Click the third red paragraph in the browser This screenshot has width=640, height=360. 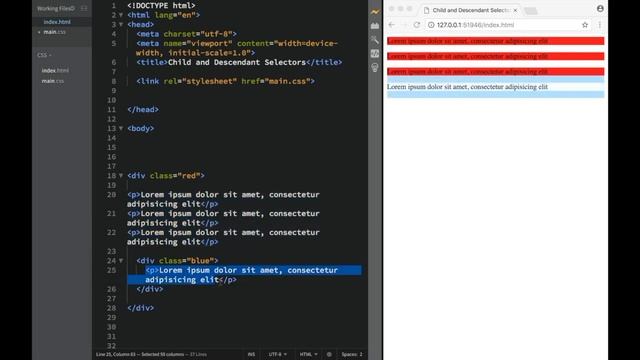pyautogui.click(x=496, y=72)
